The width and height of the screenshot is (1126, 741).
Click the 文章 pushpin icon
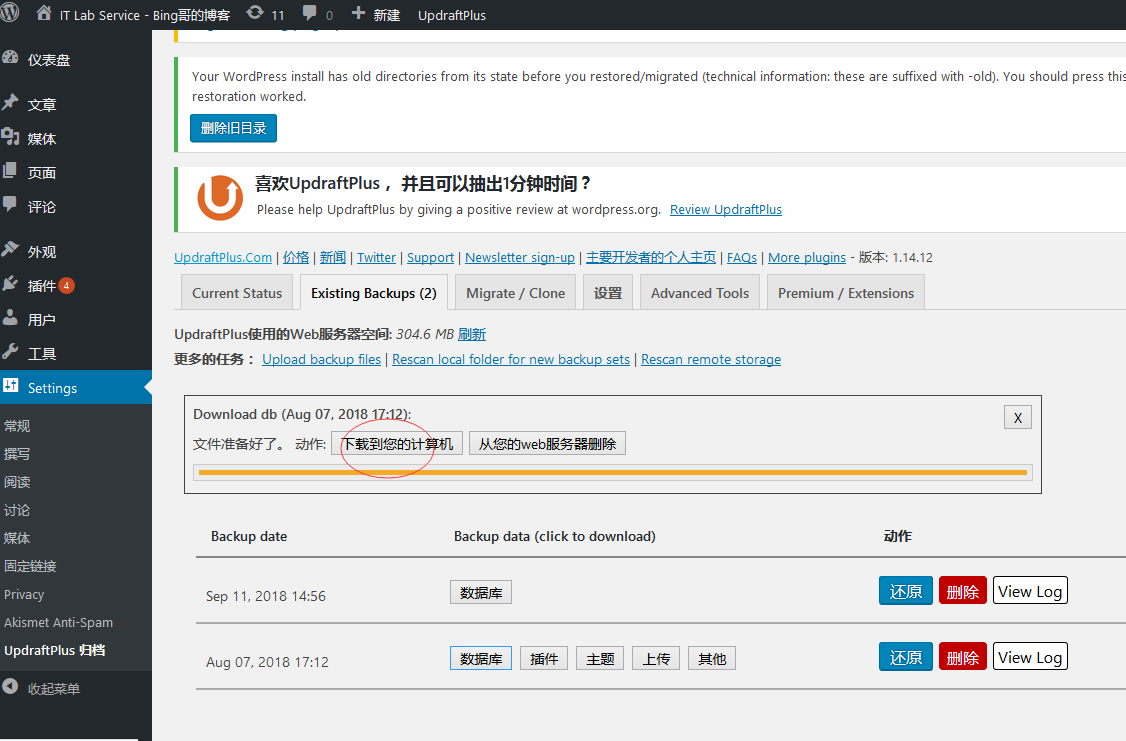tap(10, 103)
